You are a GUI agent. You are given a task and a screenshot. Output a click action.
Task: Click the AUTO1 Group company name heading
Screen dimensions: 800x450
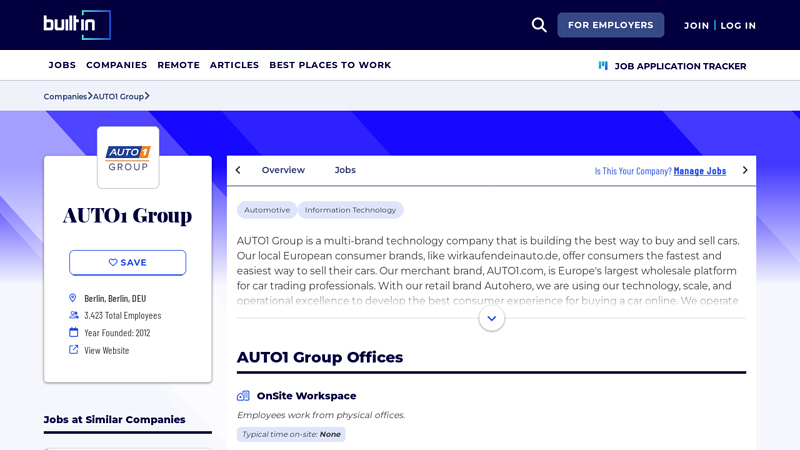point(128,215)
